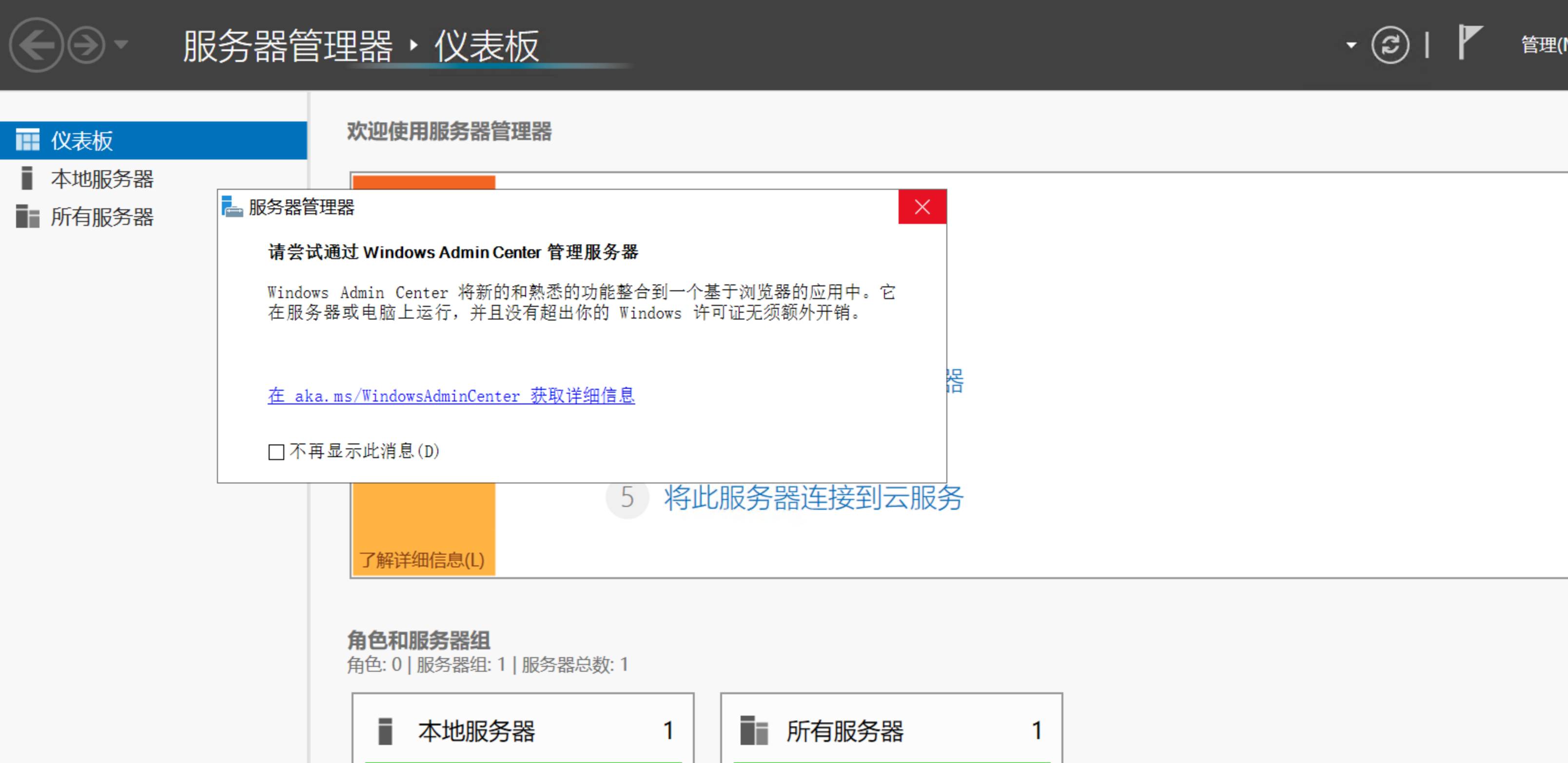
Task: Open the aka.ms/WindowsAdminCenter link
Action: tap(451, 396)
